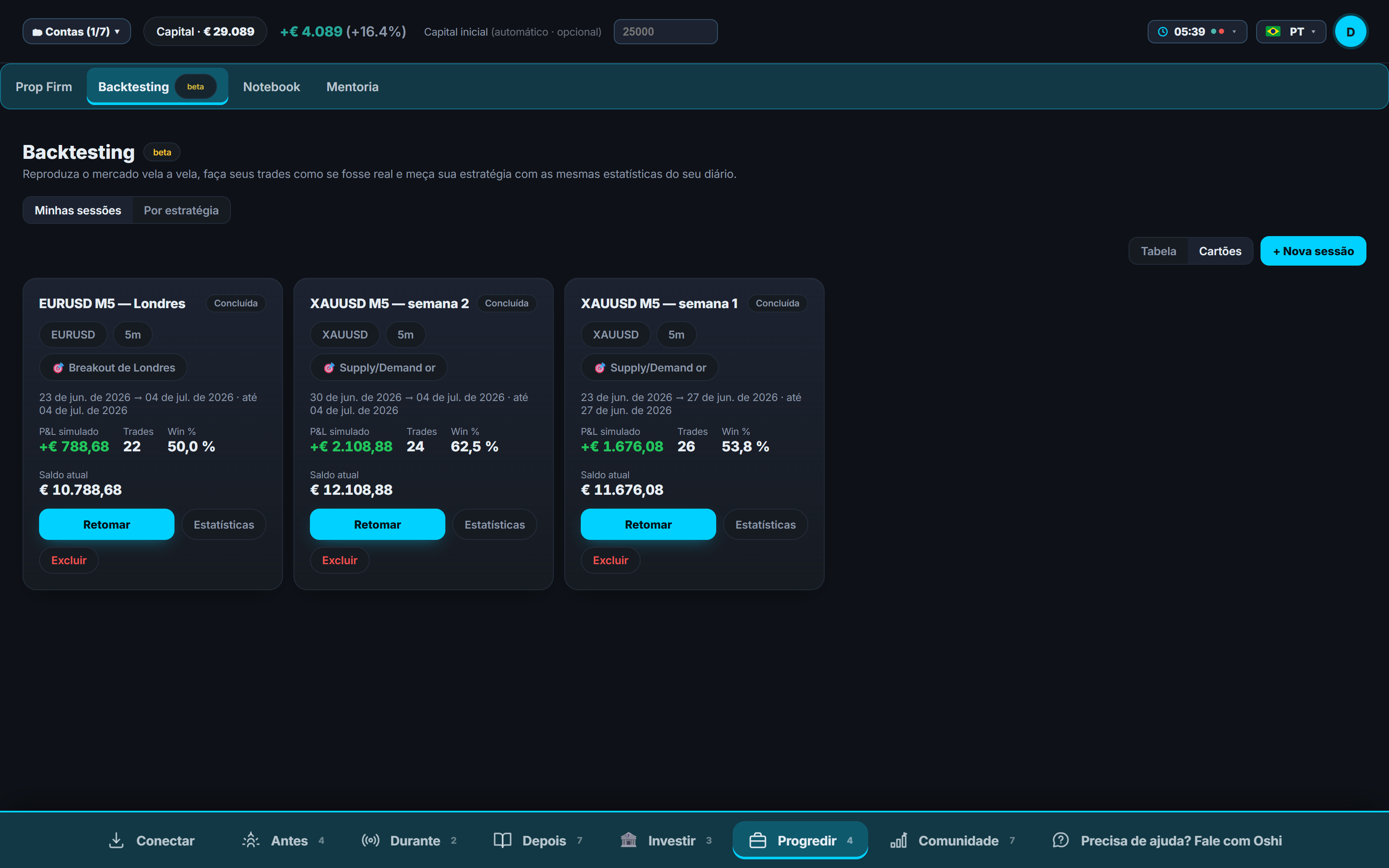Open the Prop Firm tab

coord(43,87)
